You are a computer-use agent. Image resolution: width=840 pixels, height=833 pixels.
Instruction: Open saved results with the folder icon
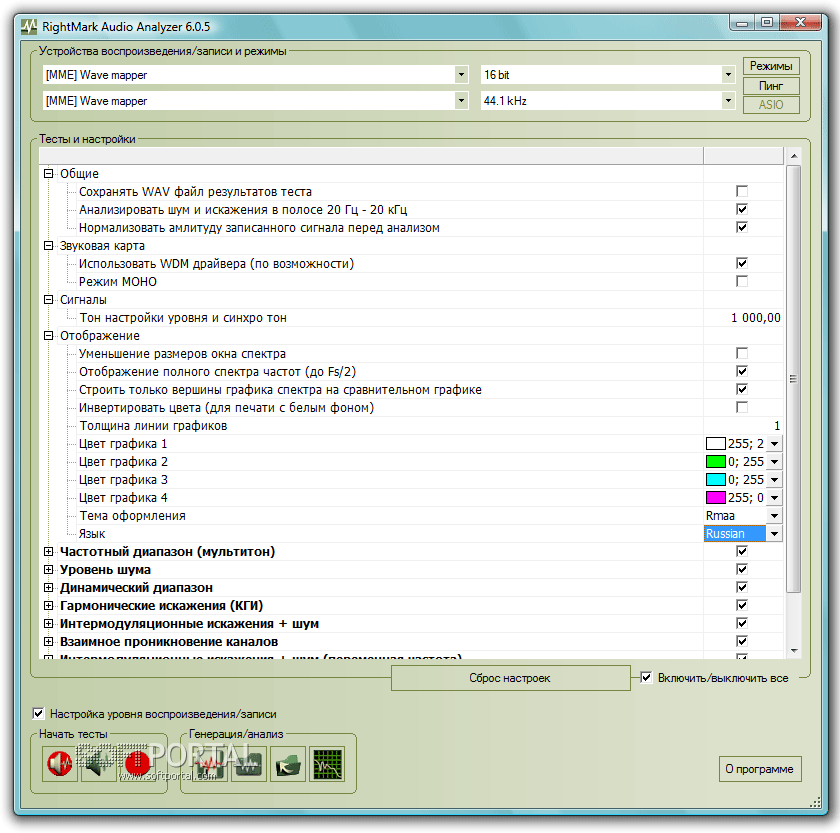pyautogui.click(x=288, y=764)
